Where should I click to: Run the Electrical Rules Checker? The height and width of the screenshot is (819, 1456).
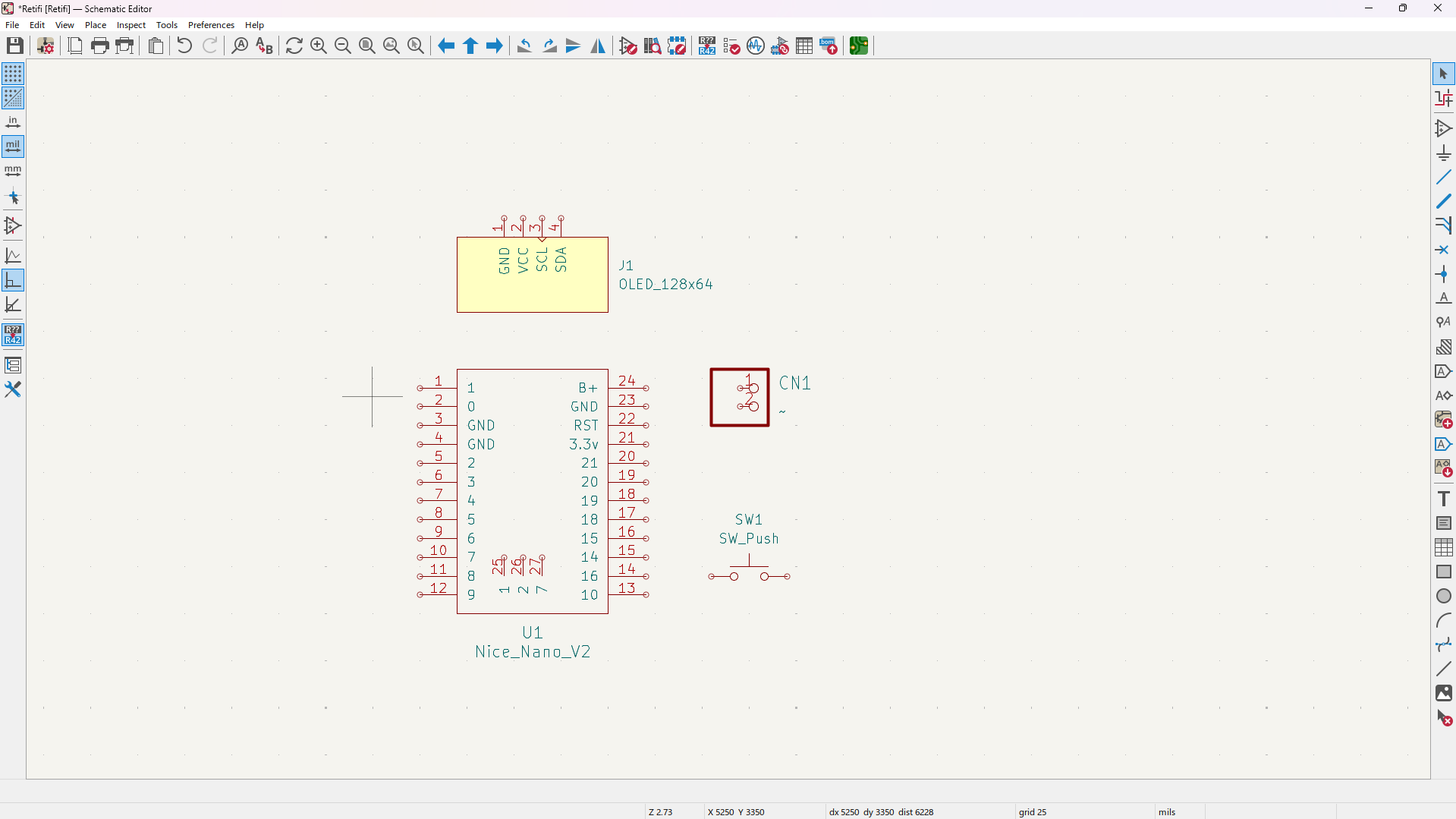coord(731,46)
